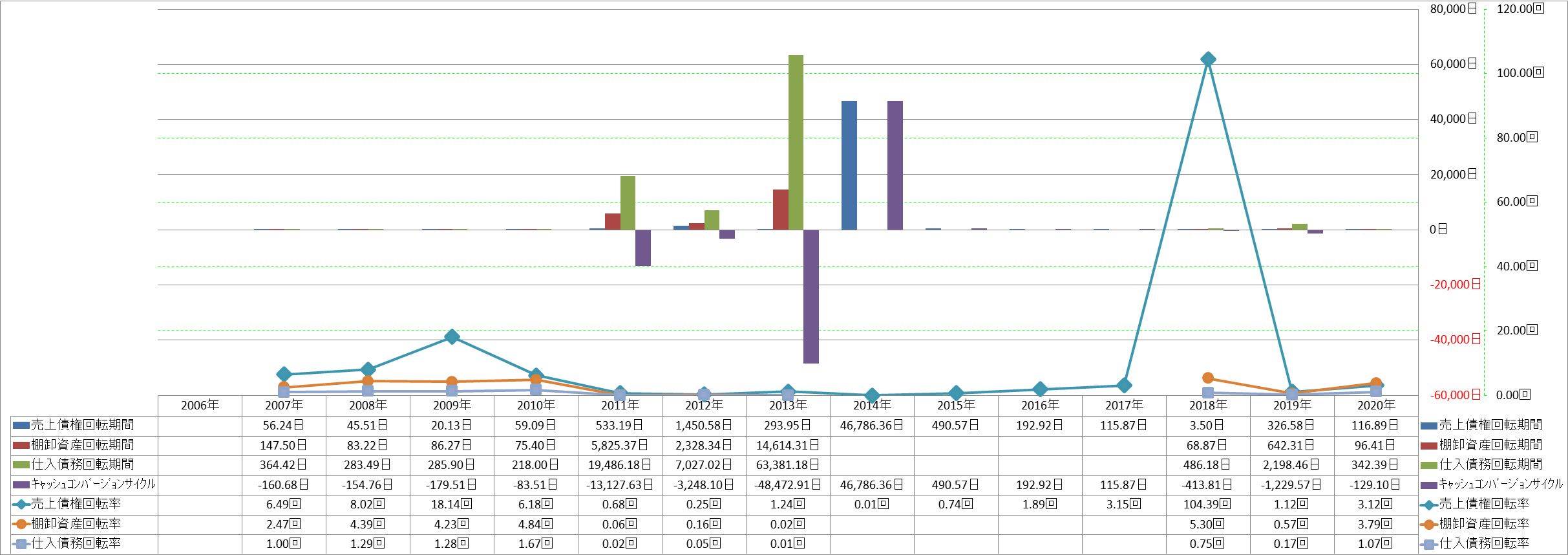This screenshot has width=1568, height=555.
Task: Click the 2009 teal diamond marker on the line
Action: coord(452,336)
